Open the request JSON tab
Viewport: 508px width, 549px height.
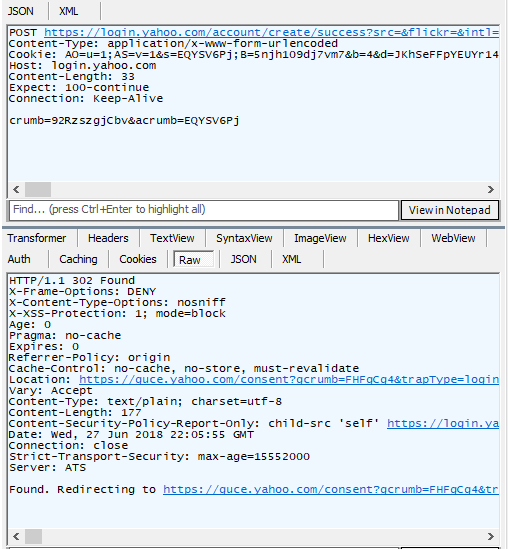tap(21, 11)
